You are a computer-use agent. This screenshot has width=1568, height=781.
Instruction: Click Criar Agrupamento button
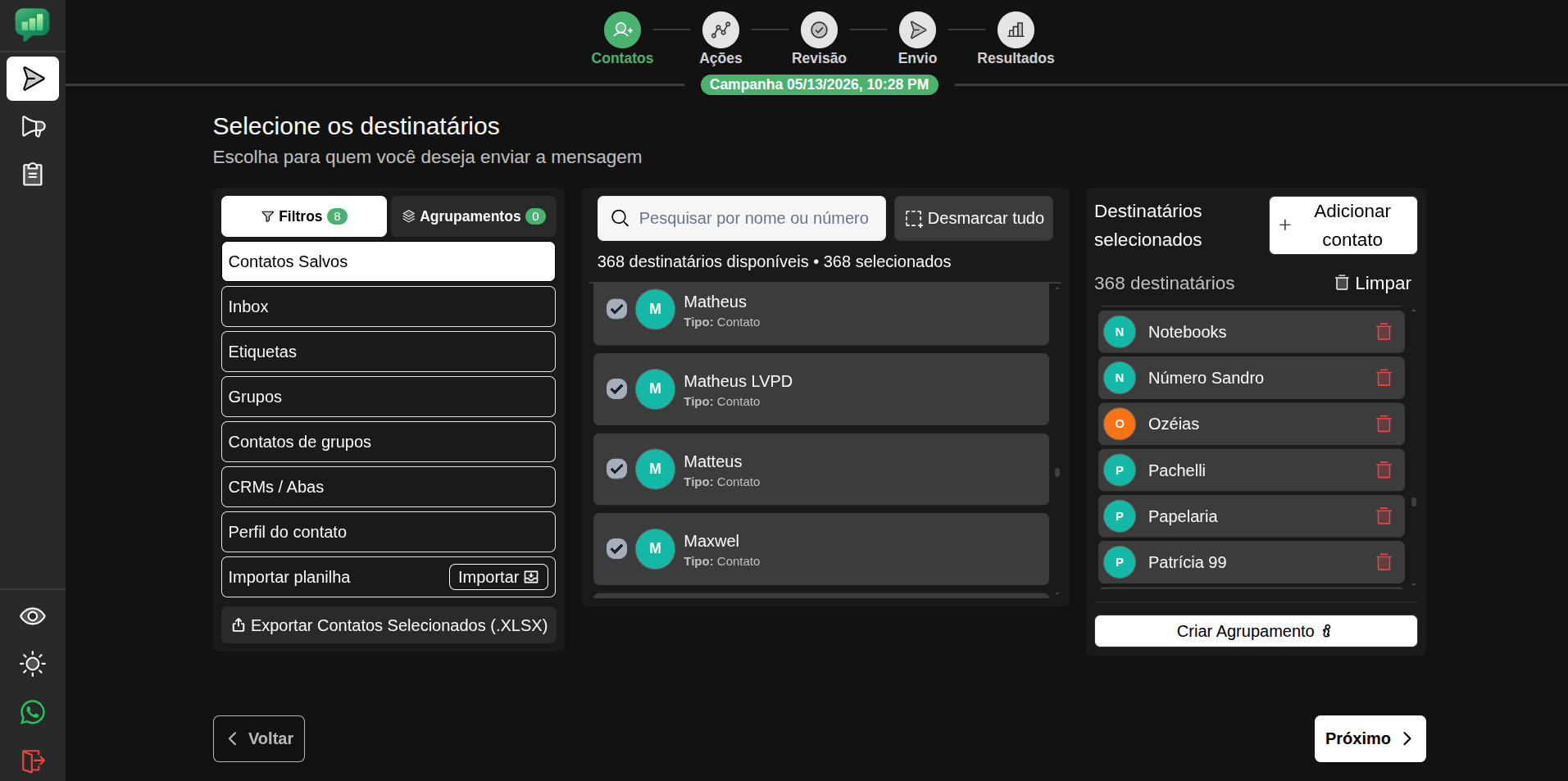pos(1256,631)
